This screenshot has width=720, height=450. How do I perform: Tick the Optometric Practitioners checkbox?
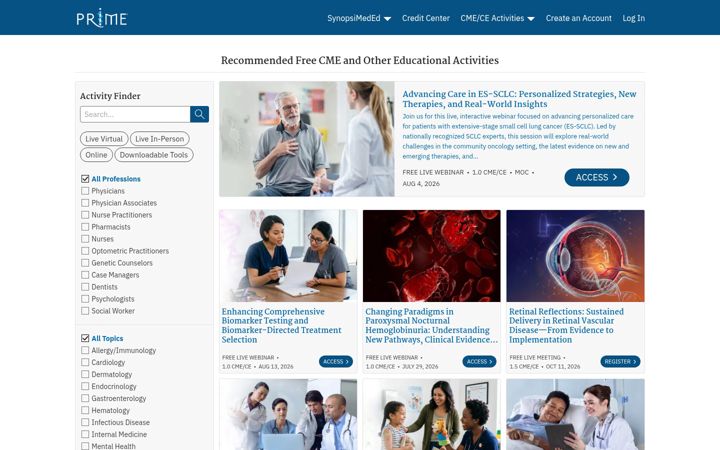[x=85, y=251]
